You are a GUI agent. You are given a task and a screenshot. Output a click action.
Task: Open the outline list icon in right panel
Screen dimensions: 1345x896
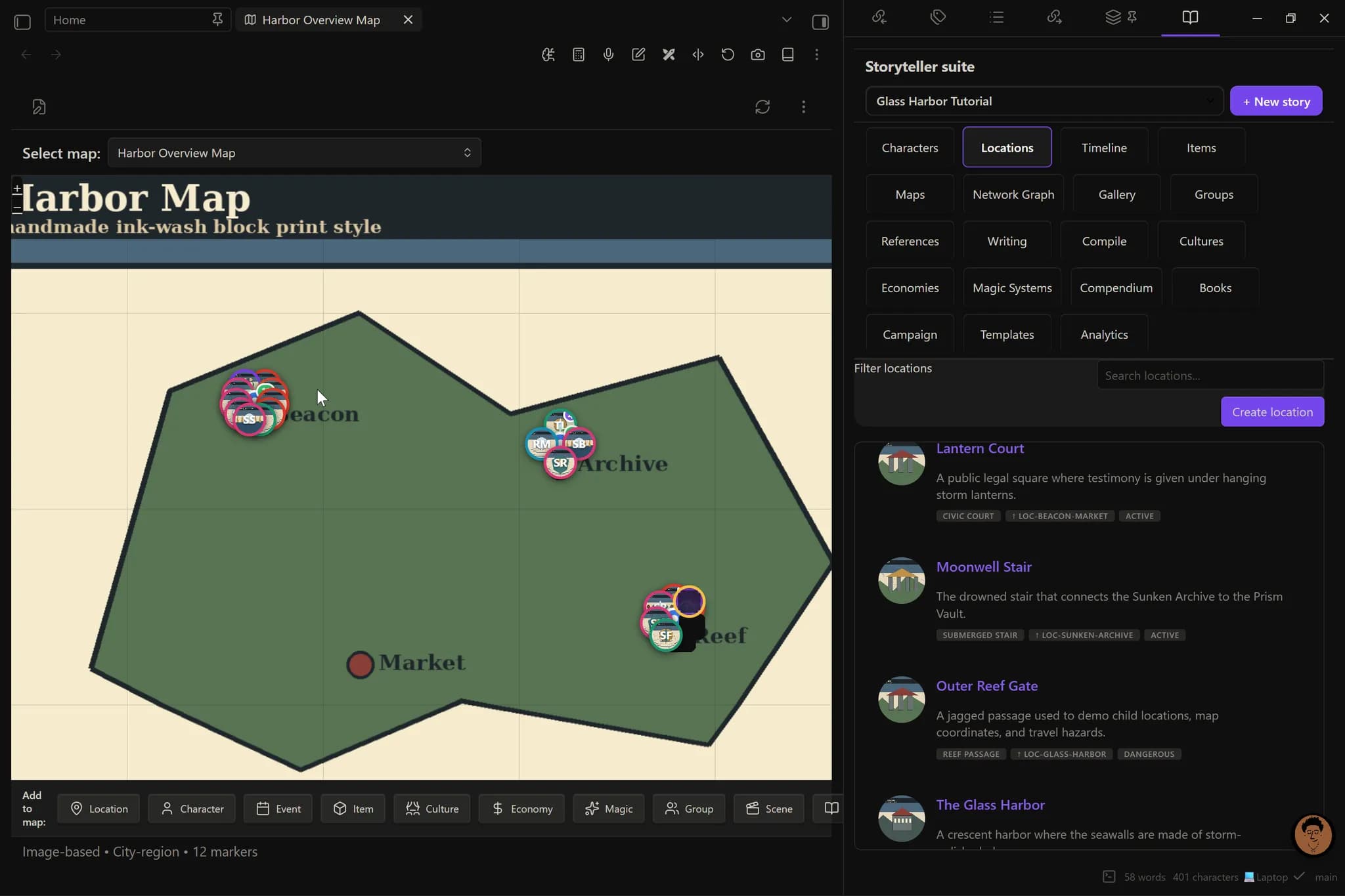coord(996,17)
